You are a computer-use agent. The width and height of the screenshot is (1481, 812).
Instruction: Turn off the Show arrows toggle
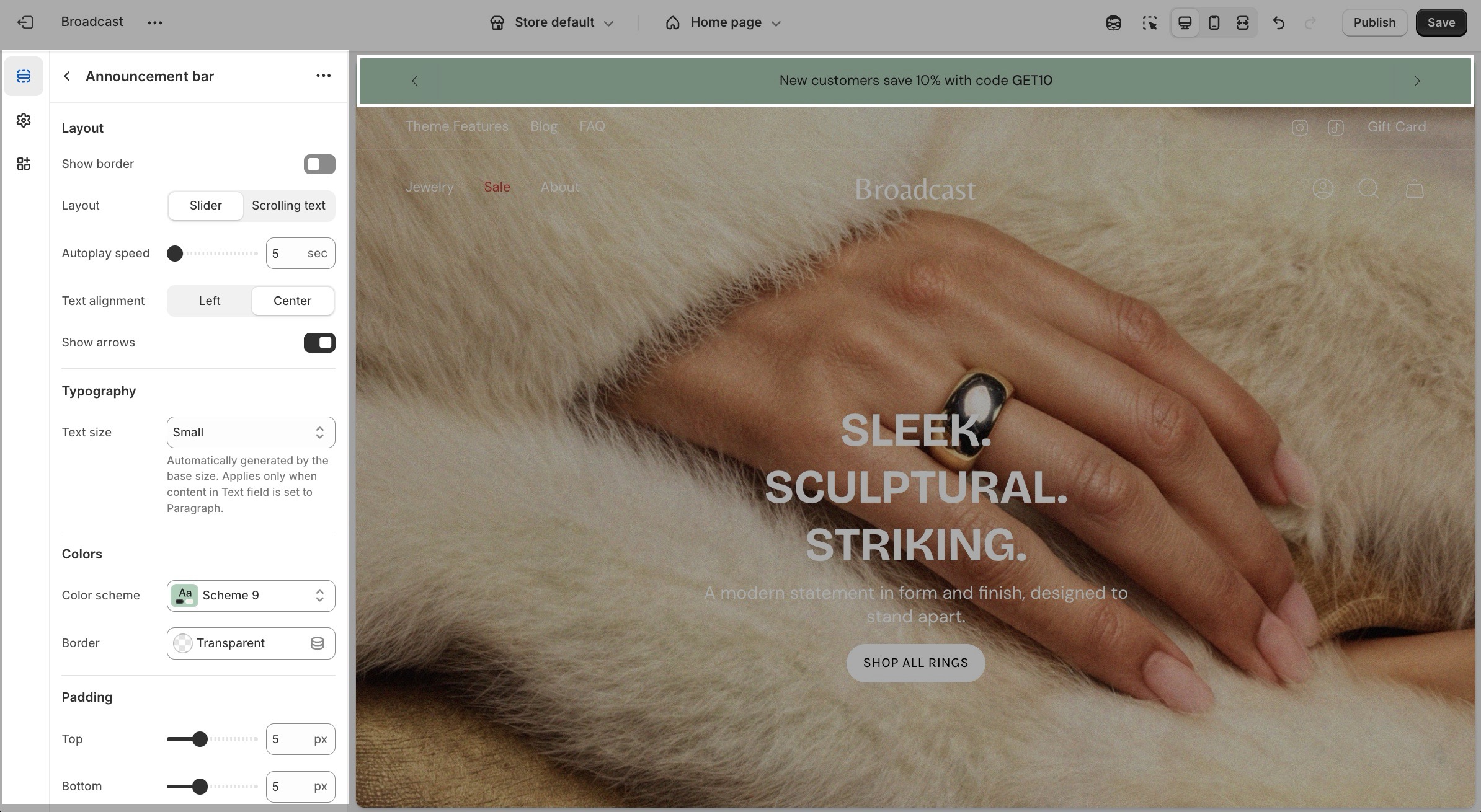[x=319, y=343]
